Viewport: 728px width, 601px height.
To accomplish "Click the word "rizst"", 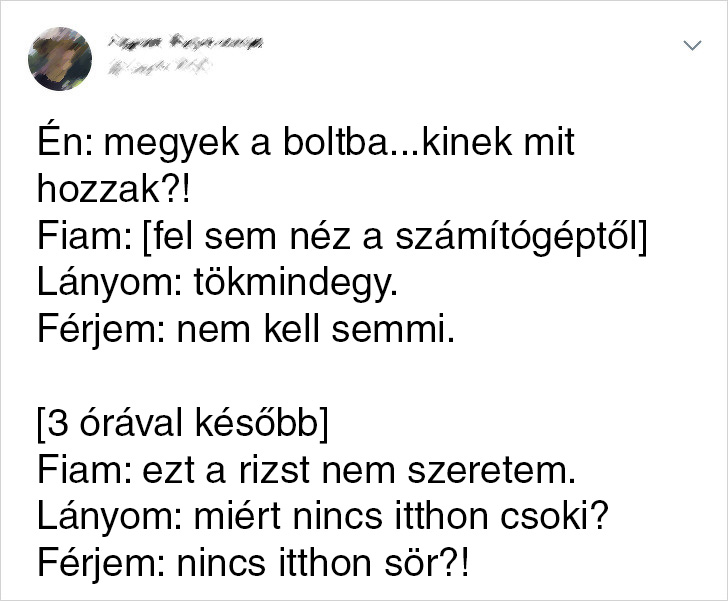I will [274, 470].
